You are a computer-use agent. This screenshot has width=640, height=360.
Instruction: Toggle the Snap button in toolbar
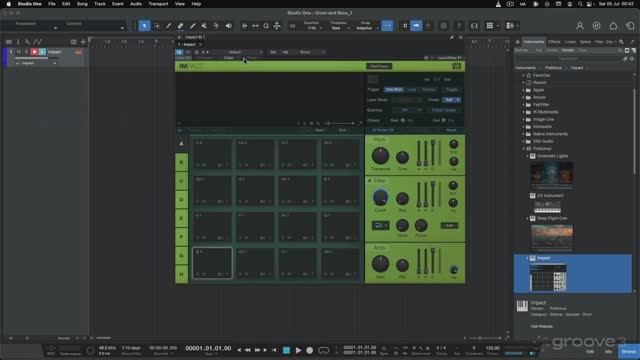pos(387,26)
